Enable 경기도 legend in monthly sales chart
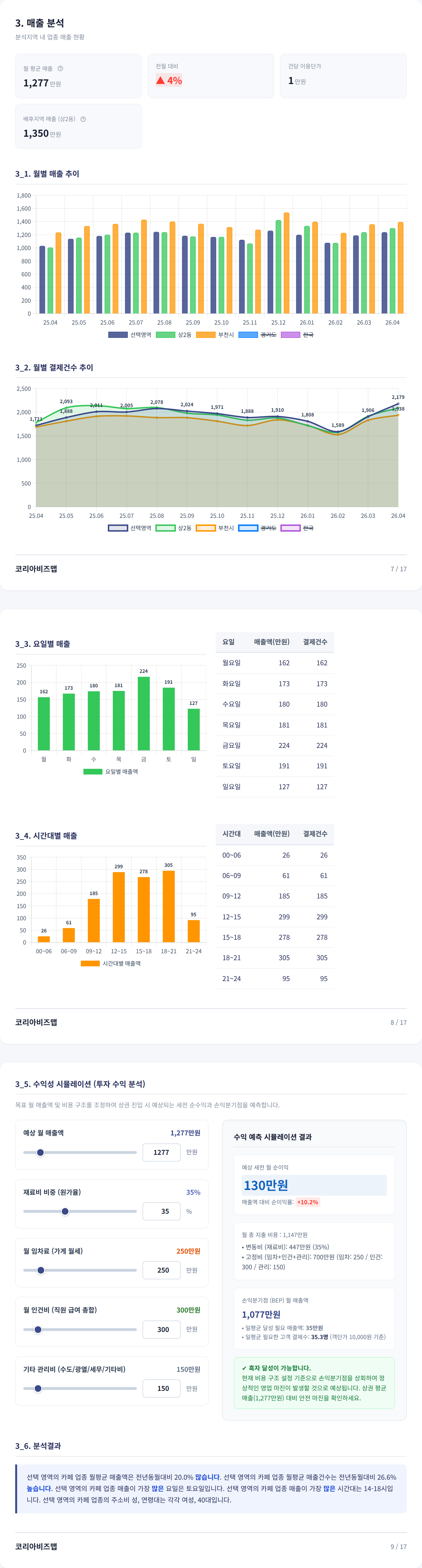The width and height of the screenshot is (422, 1568). [x=257, y=335]
